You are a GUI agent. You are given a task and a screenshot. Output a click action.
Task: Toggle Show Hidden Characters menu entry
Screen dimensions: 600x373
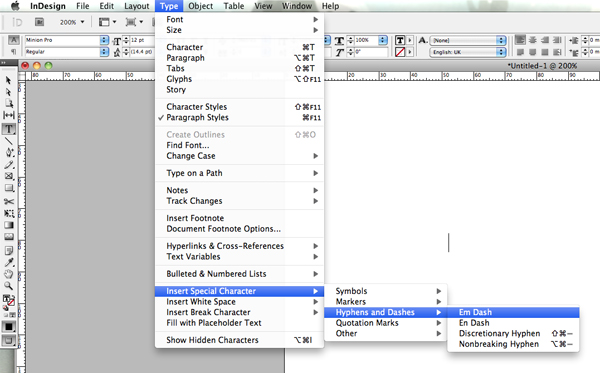240,340
